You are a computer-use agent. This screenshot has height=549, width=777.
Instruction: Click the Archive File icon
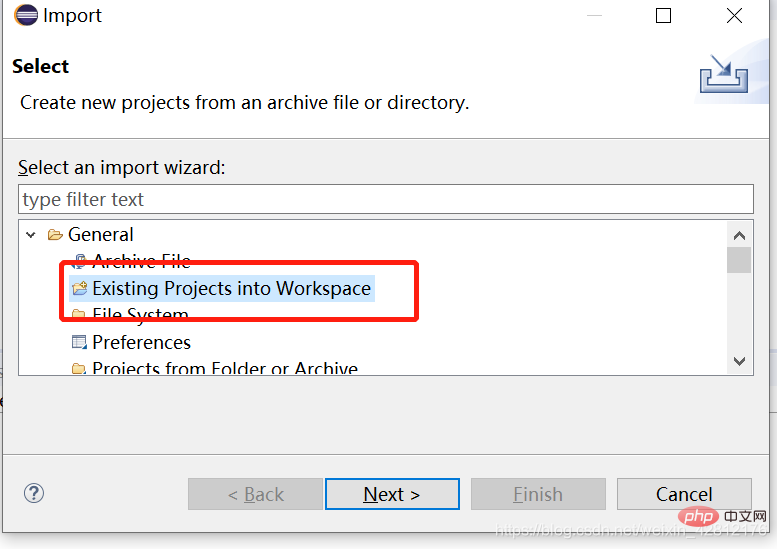click(80, 259)
